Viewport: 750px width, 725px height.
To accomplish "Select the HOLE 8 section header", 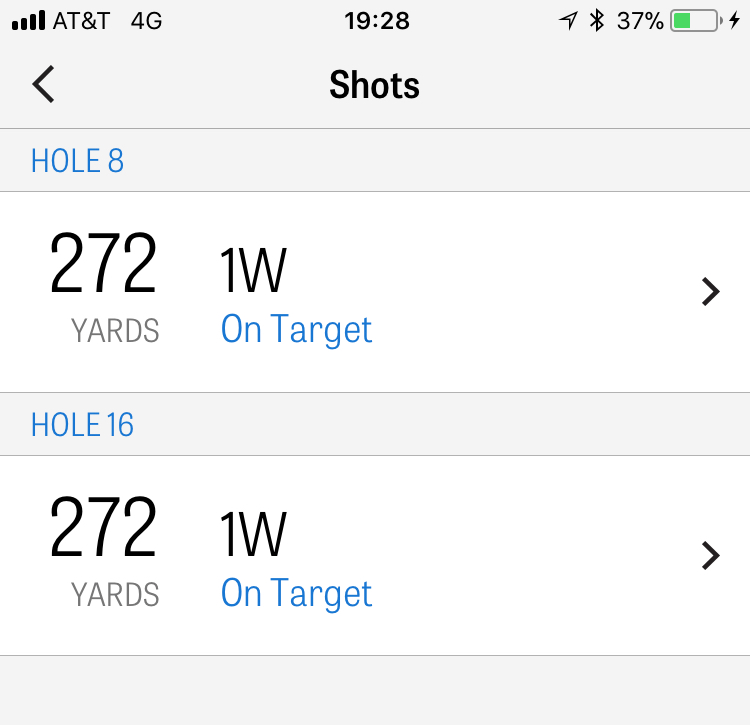I will tap(78, 161).
